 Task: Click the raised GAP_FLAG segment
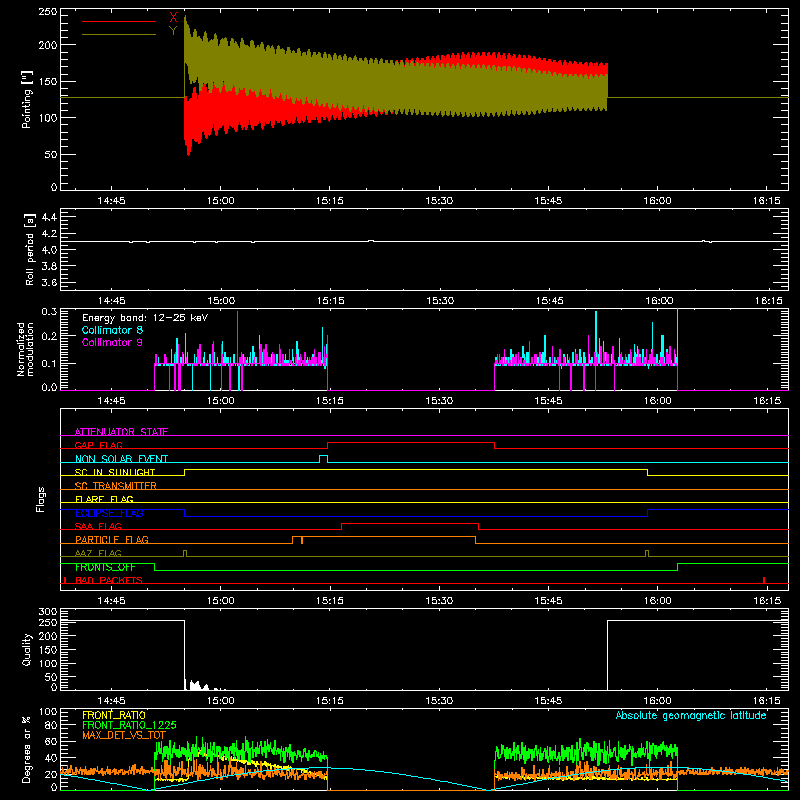(411, 443)
